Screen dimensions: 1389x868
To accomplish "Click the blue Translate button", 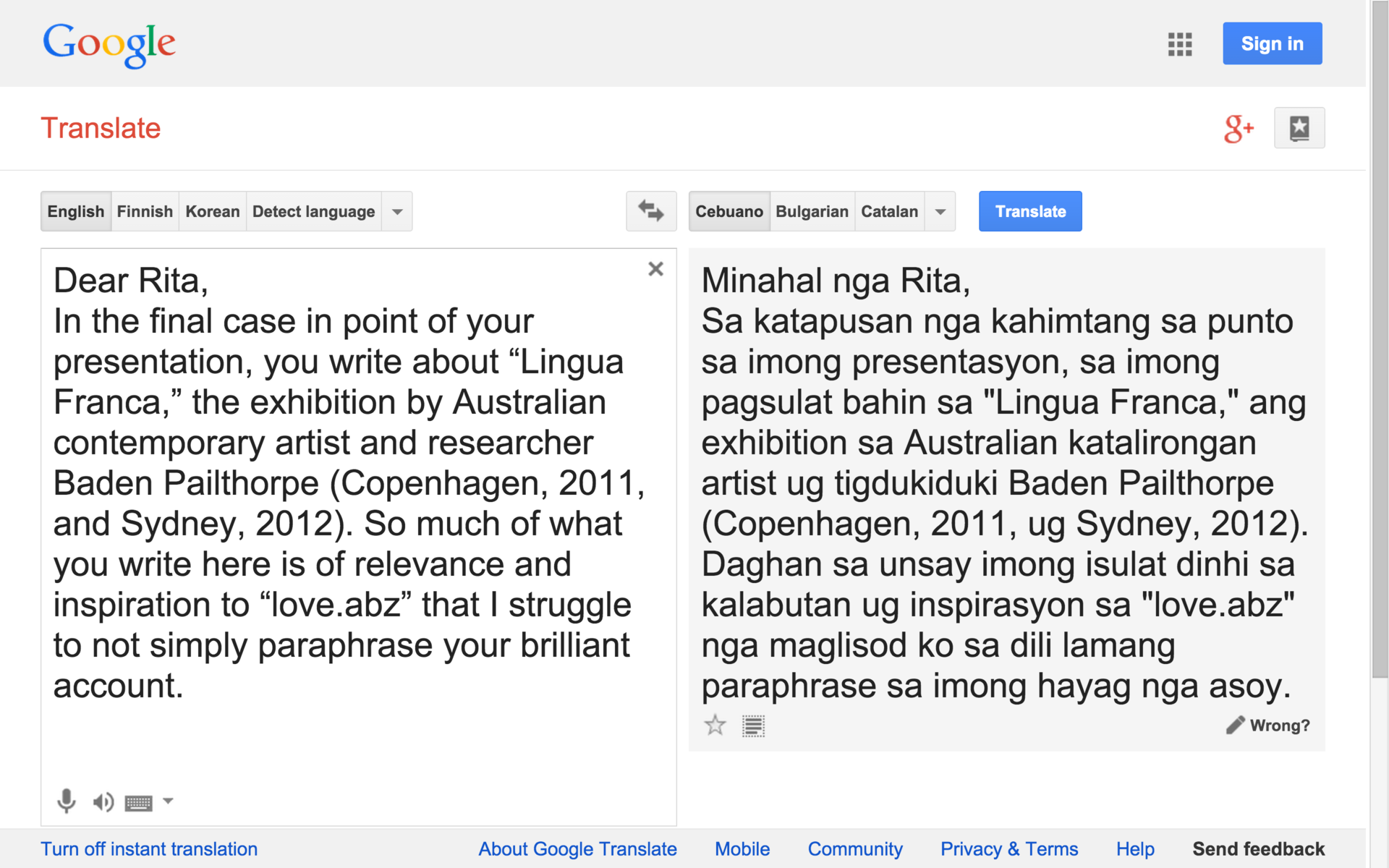I will click(x=1029, y=211).
